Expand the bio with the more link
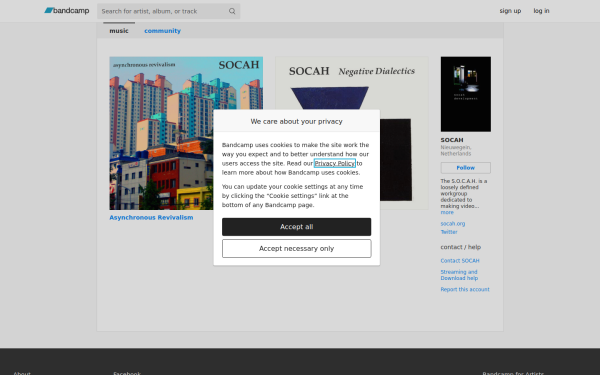This screenshot has width=600, height=375. [447, 212]
